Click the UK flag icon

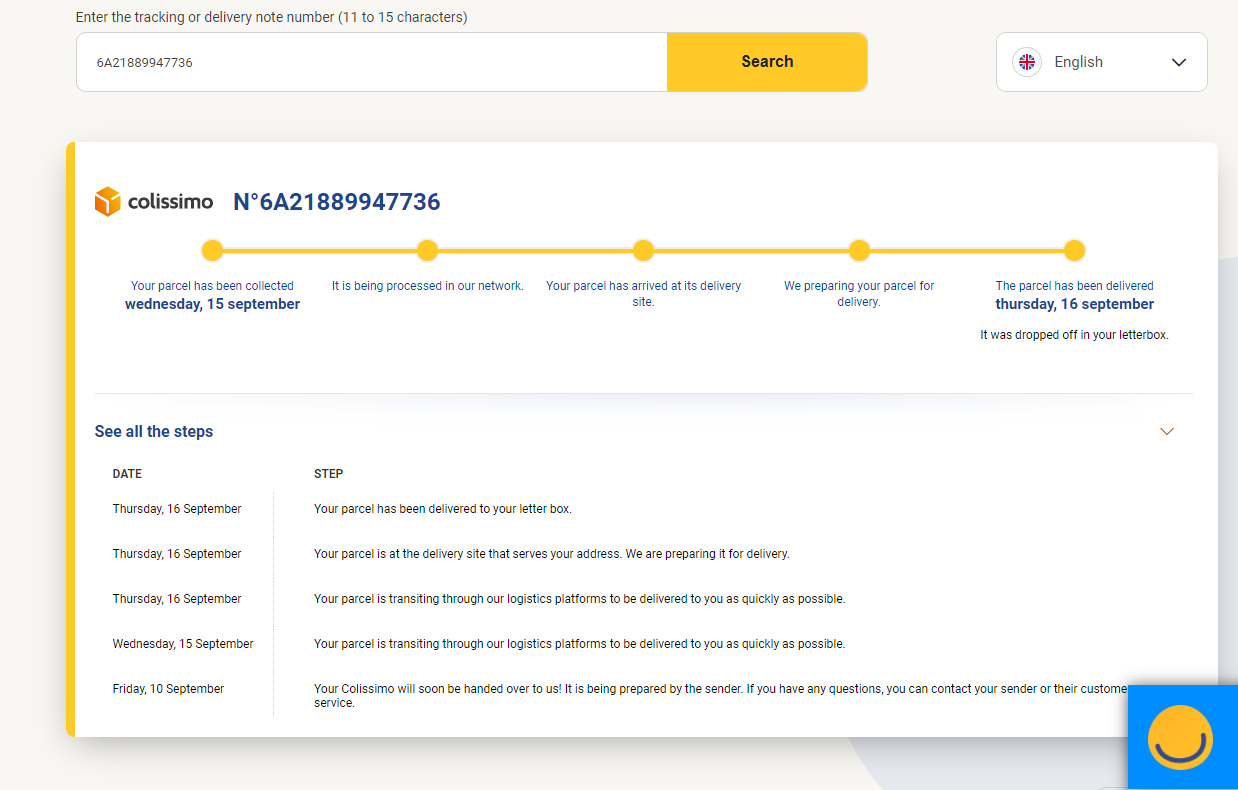point(1026,62)
